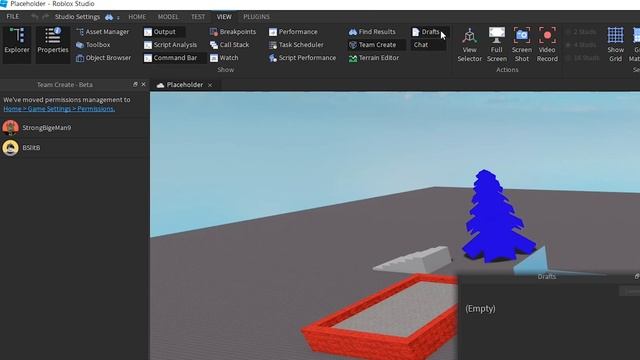Click Studio Settings in quick access bar
Image resolution: width=640 pixels, height=360 pixels.
click(x=77, y=17)
